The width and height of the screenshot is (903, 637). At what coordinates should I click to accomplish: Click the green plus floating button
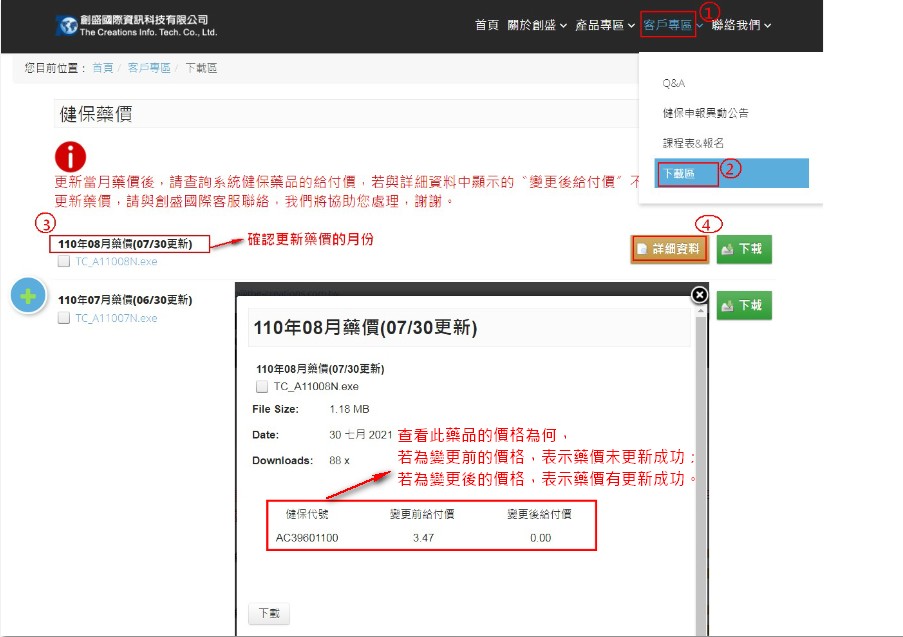(28, 296)
